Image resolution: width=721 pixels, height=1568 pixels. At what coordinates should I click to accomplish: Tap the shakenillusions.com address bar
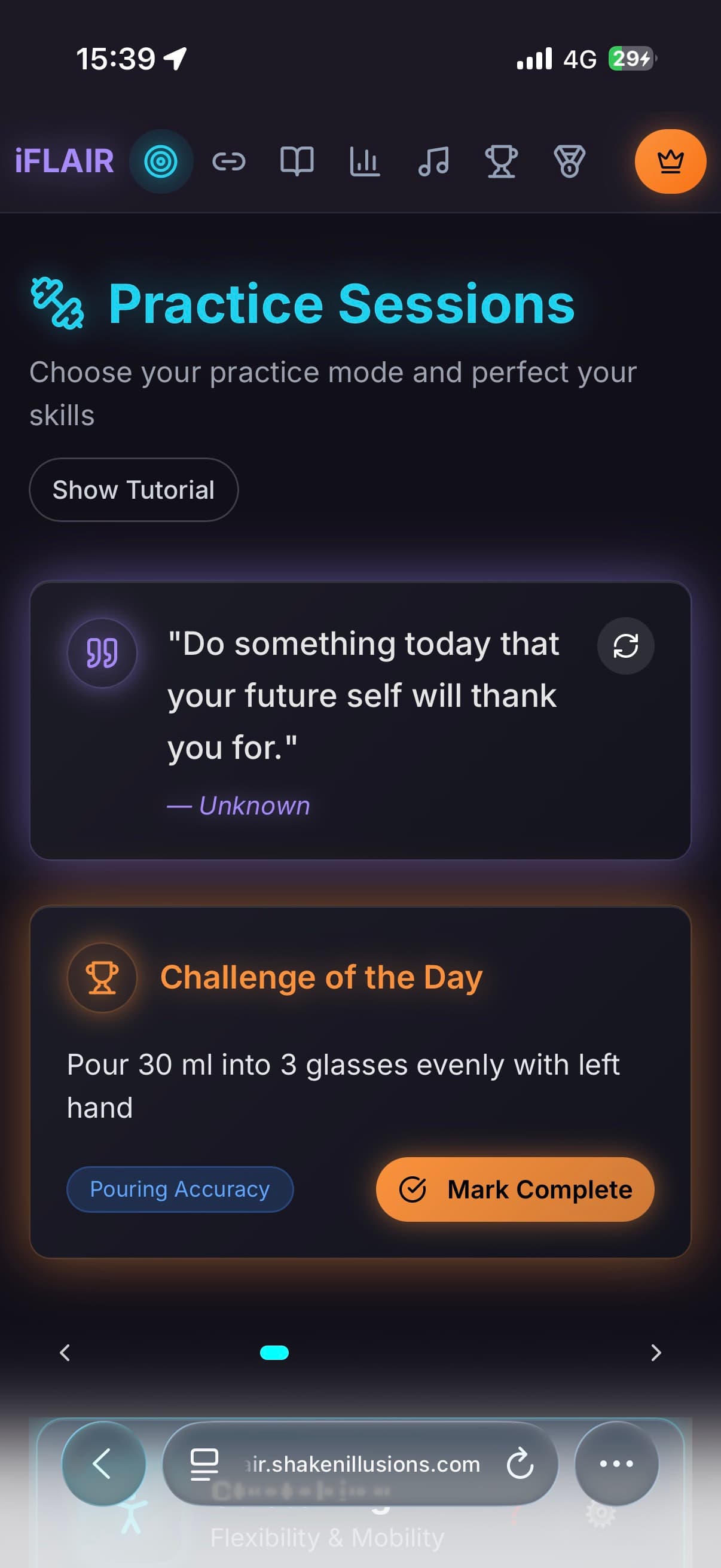[360, 1465]
